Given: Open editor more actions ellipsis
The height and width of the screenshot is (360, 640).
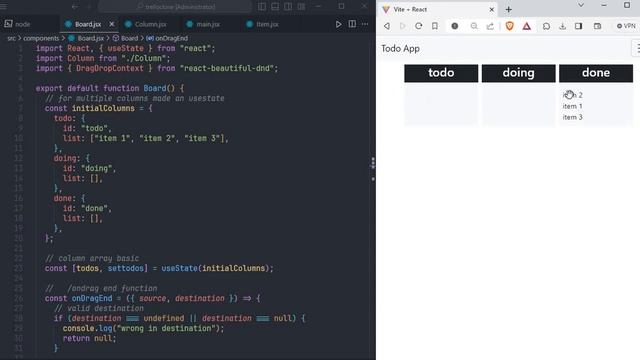Looking at the screenshot, I should coord(365,24).
